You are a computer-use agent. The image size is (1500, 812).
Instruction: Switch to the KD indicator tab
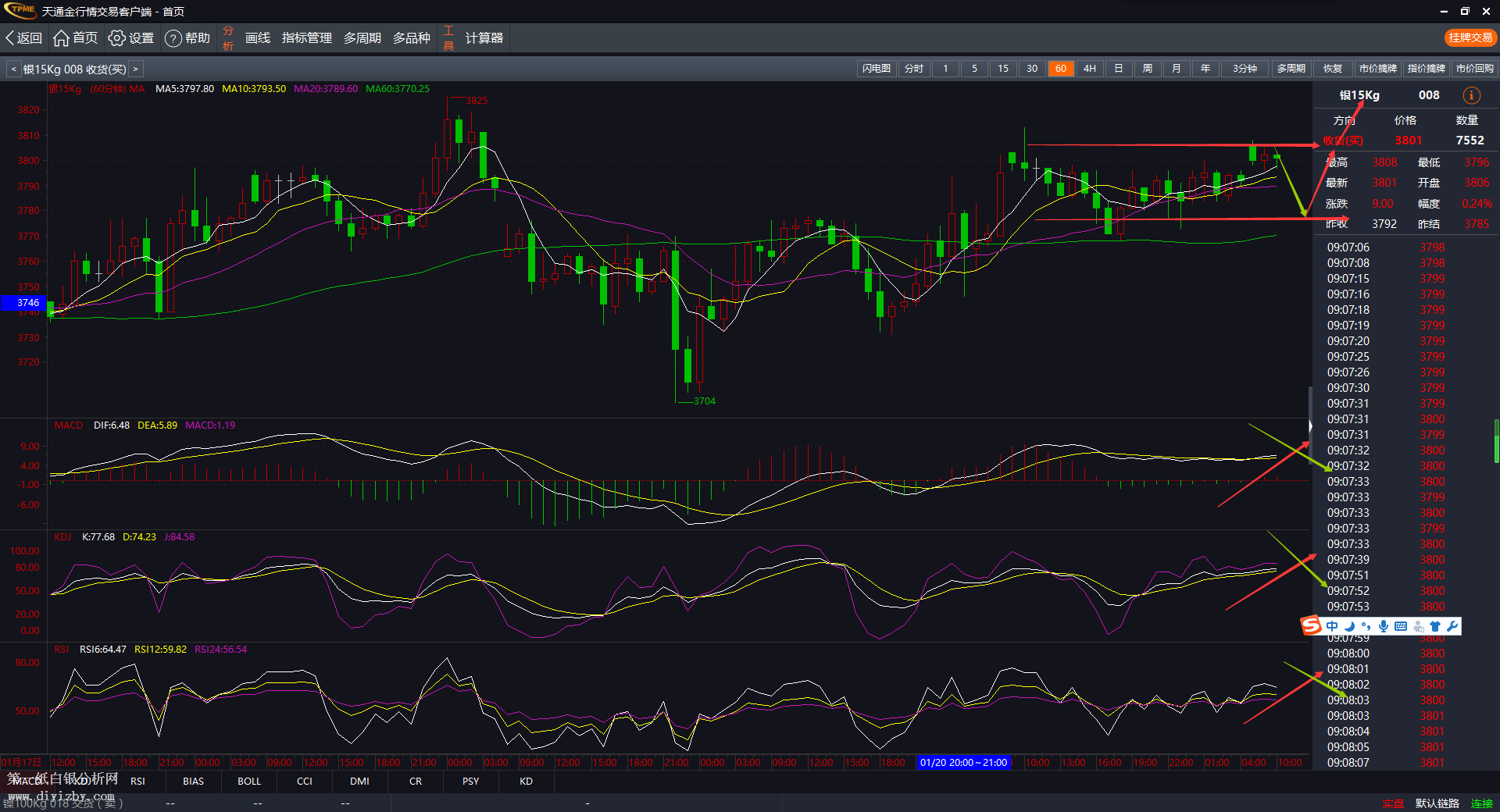tap(527, 781)
